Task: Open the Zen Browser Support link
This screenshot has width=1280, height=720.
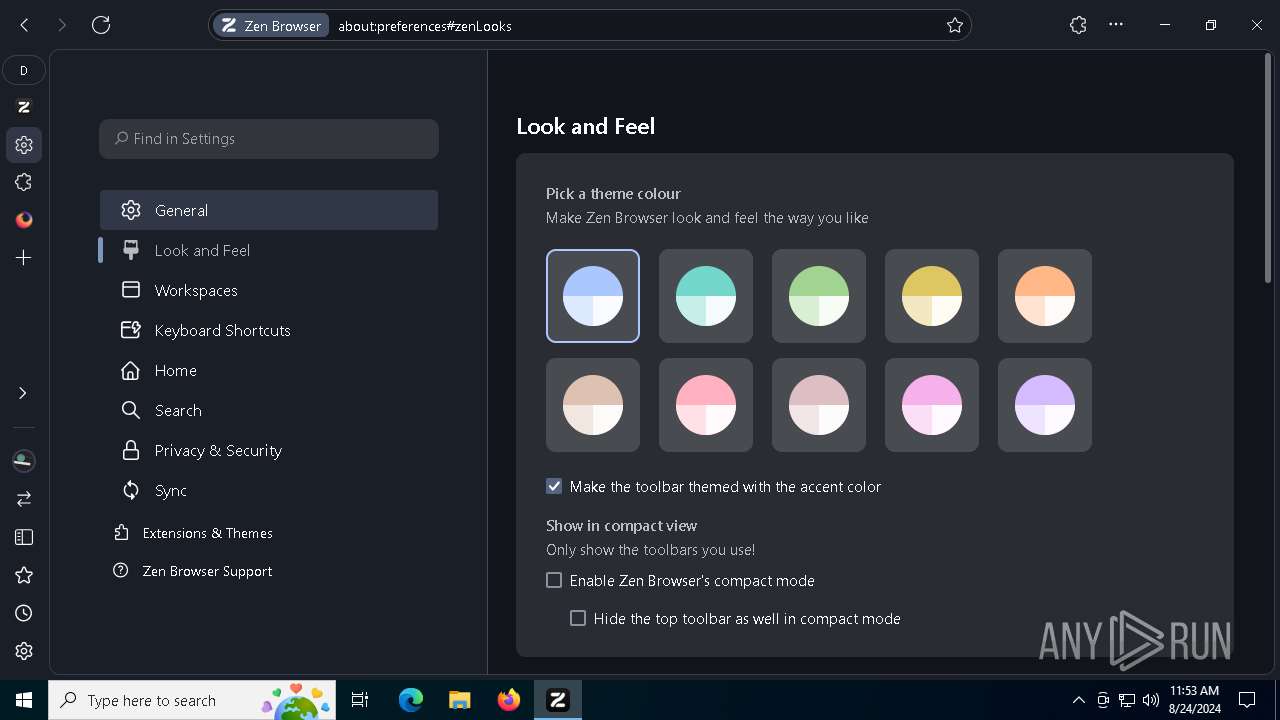Action: tap(193, 571)
